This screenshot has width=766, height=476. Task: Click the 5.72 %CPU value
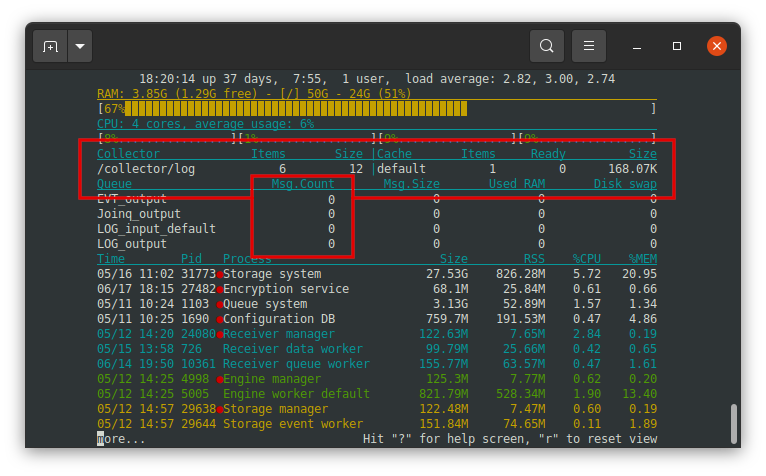(x=587, y=274)
